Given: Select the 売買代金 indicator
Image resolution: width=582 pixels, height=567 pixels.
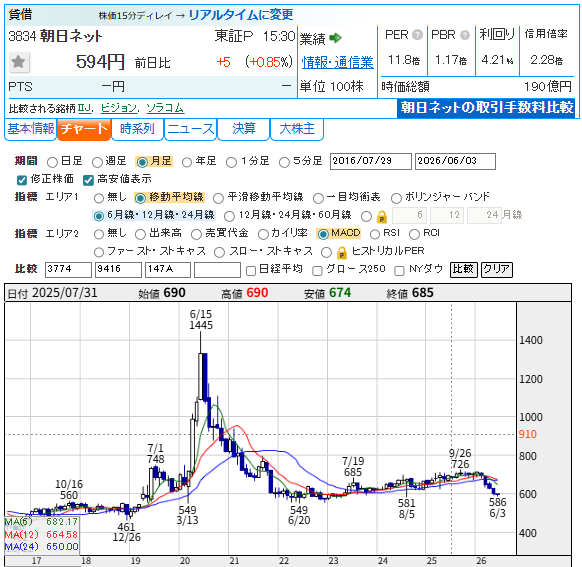Looking at the screenshot, I should coord(196,234).
